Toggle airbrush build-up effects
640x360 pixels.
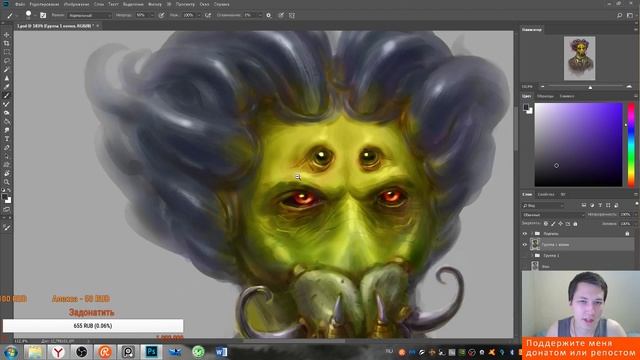[x=208, y=15]
